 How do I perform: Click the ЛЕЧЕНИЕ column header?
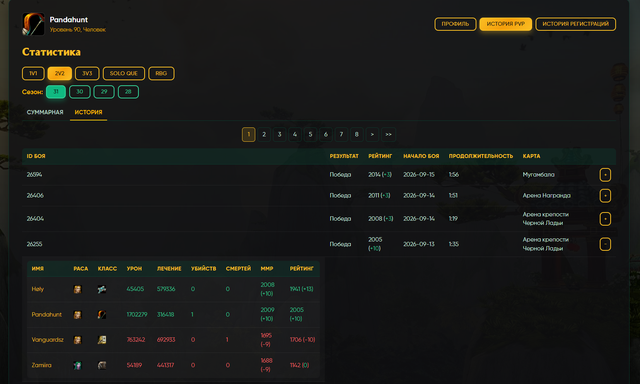[x=169, y=269]
